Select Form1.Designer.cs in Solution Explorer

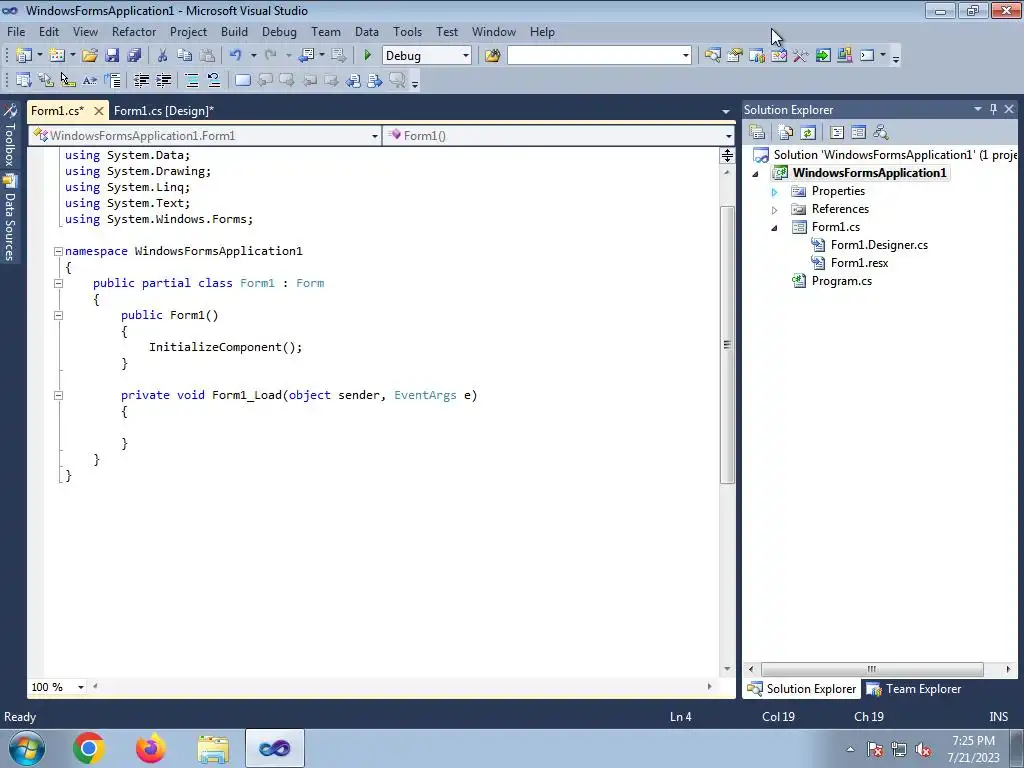tap(879, 245)
